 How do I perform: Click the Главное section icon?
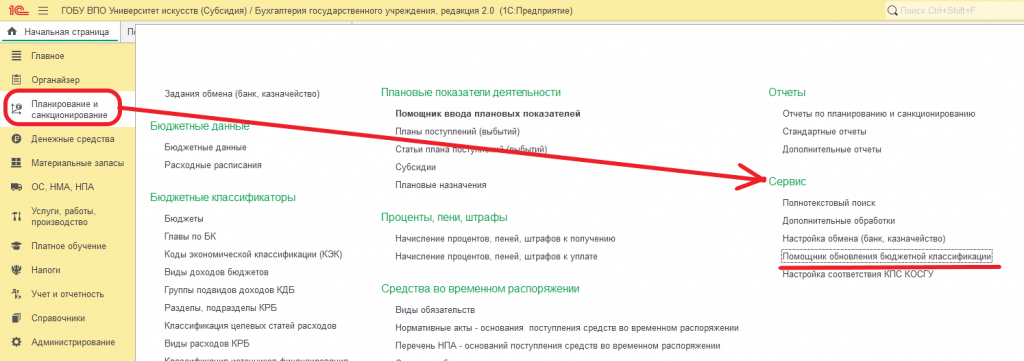17,56
